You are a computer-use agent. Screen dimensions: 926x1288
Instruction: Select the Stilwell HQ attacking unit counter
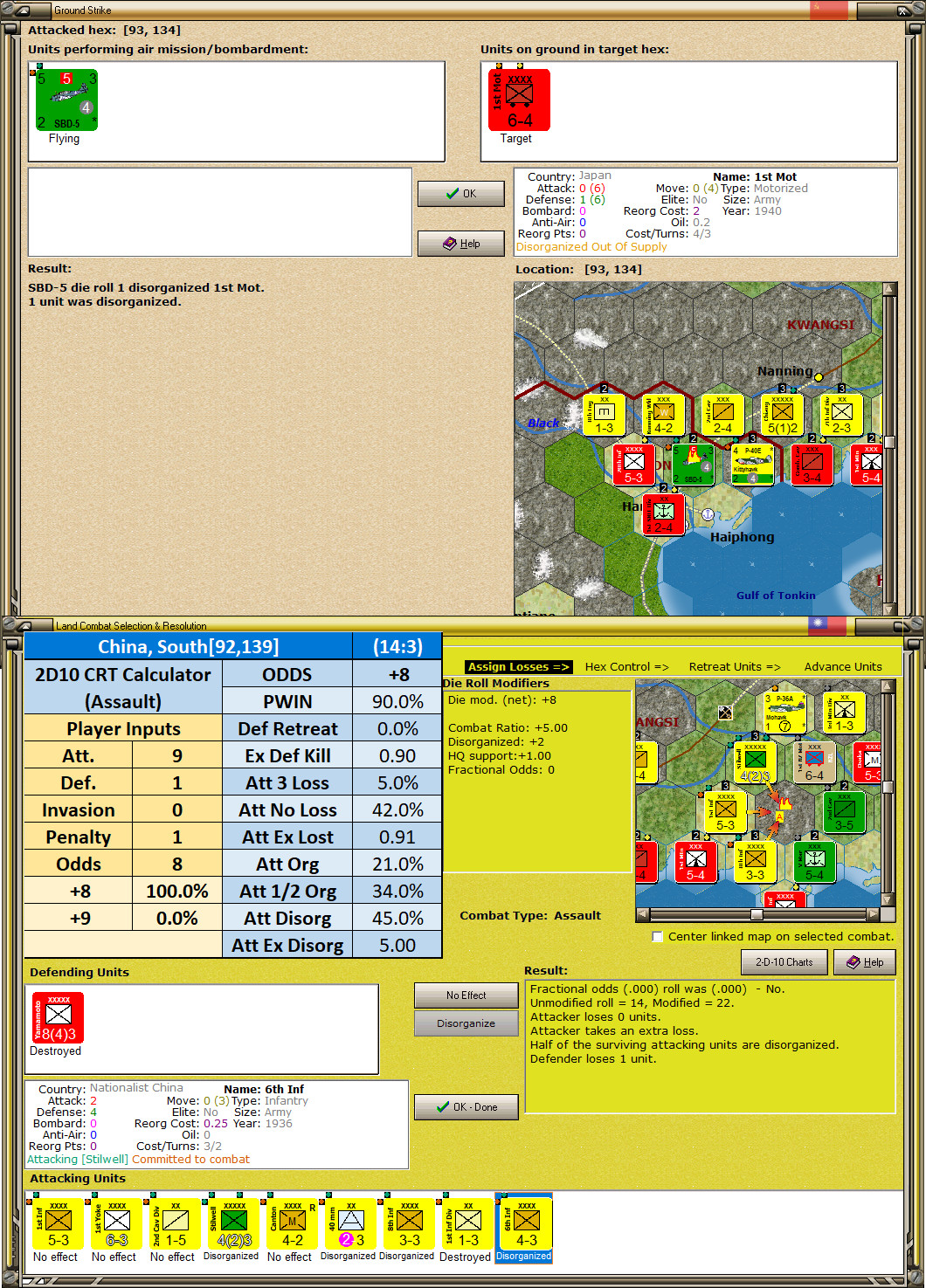pos(233,1223)
